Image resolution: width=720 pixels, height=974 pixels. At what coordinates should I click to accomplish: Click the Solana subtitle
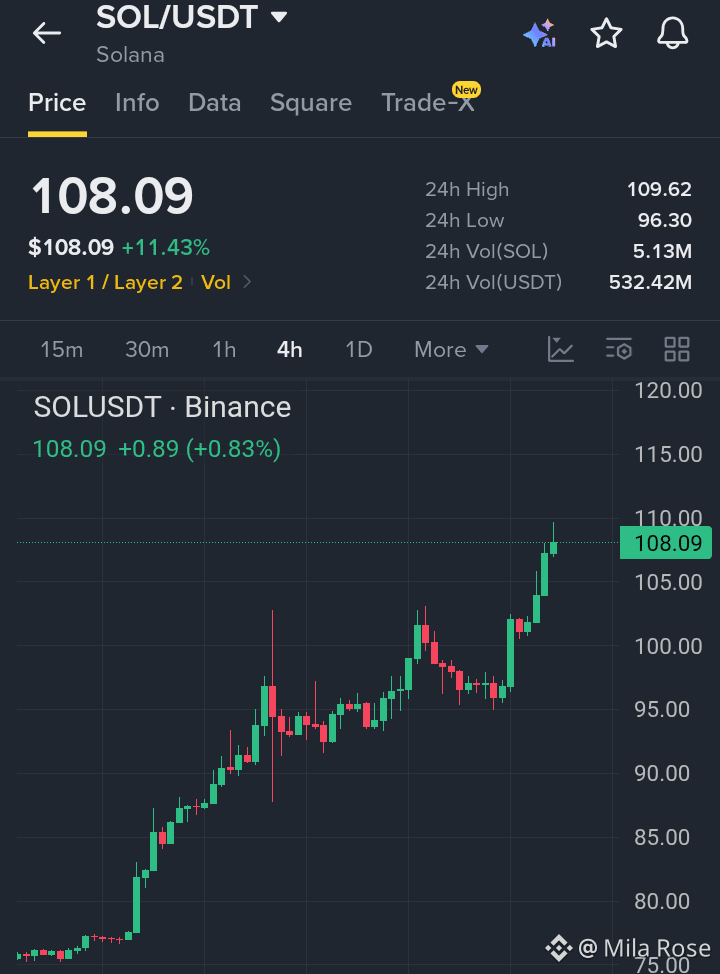[130, 55]
